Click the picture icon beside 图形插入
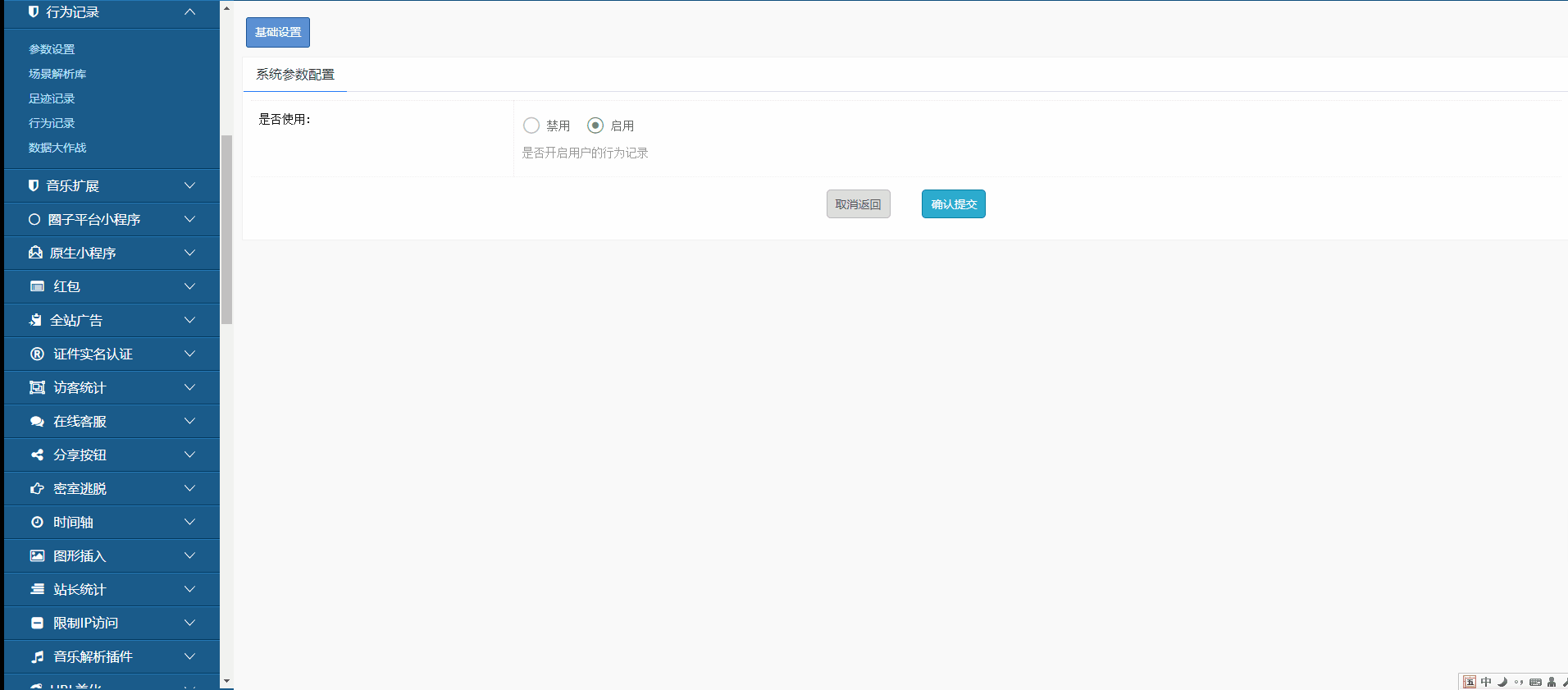This screenshot has height=690, width=1568. [37, 555]
